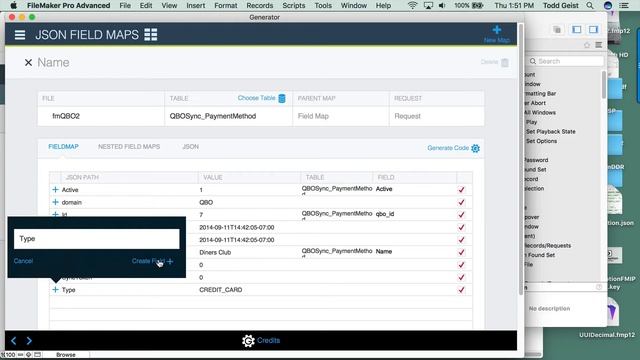Image resolution: width=640 pixels, height=360 pixels.
Task: Open the Tools menu
Action: pos(323,6)
